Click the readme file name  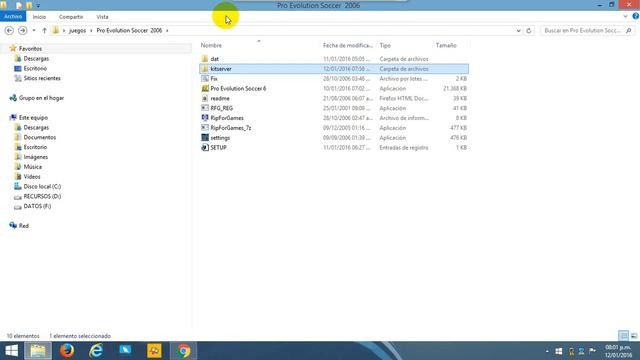(220, 98)
